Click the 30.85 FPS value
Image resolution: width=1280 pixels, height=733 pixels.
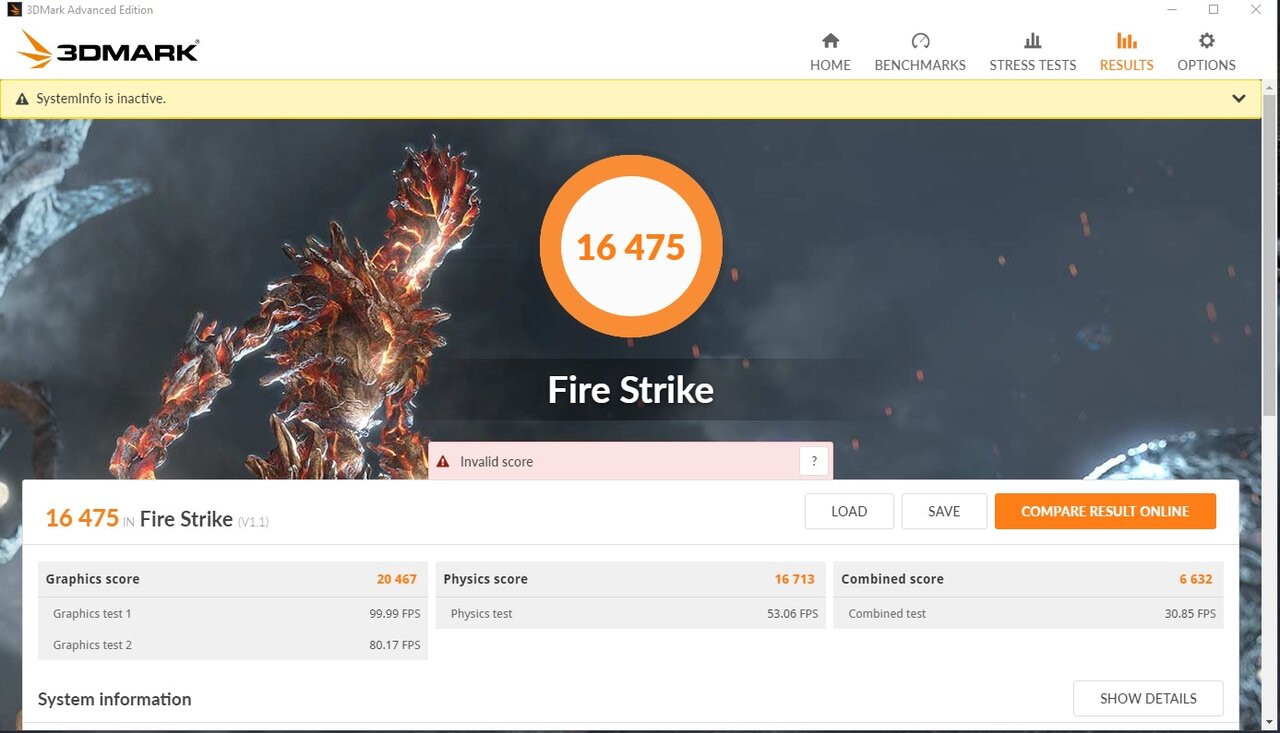tap(1190, 614)
